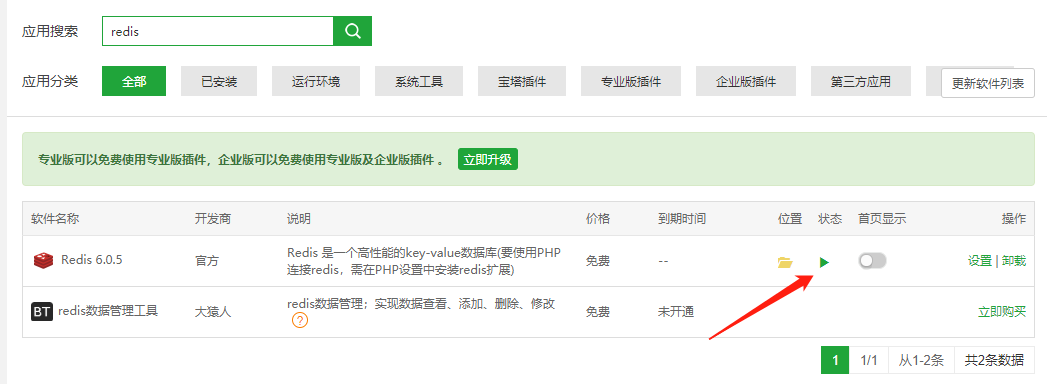Click the Redis description text cell

(424, 261)
